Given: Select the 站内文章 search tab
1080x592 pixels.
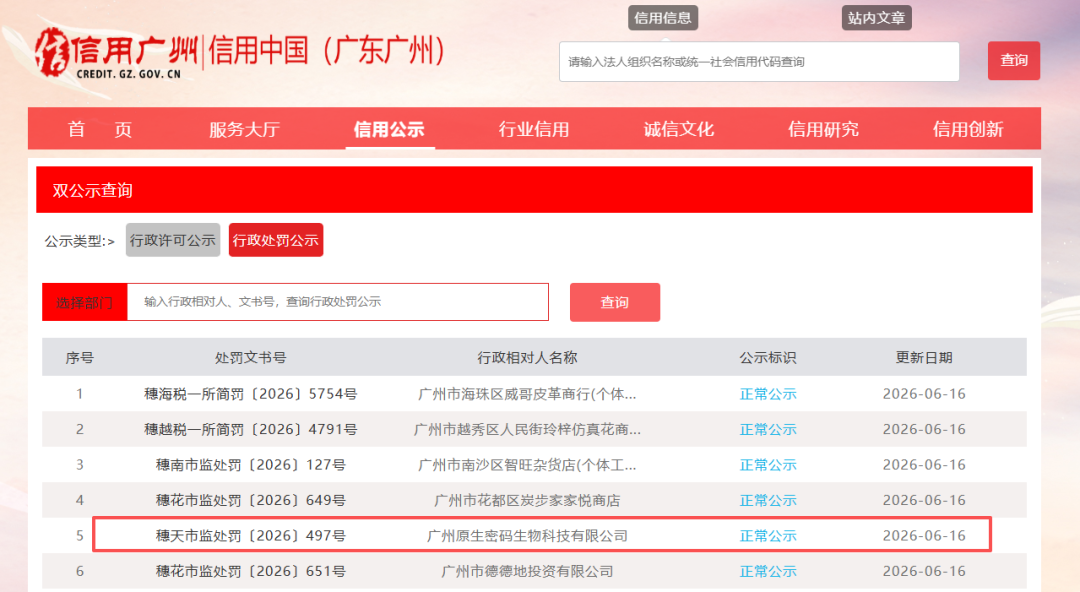Looking at the screenshot, I should (x=876, y=18).
